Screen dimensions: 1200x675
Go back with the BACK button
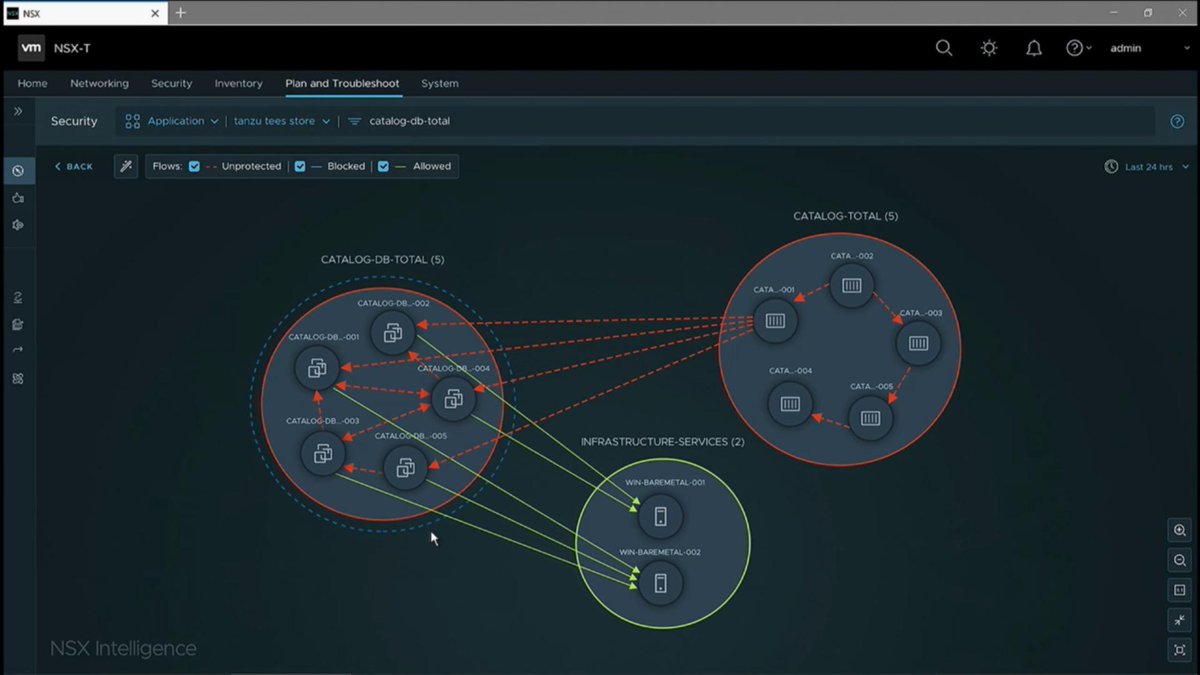pos(74,167)
